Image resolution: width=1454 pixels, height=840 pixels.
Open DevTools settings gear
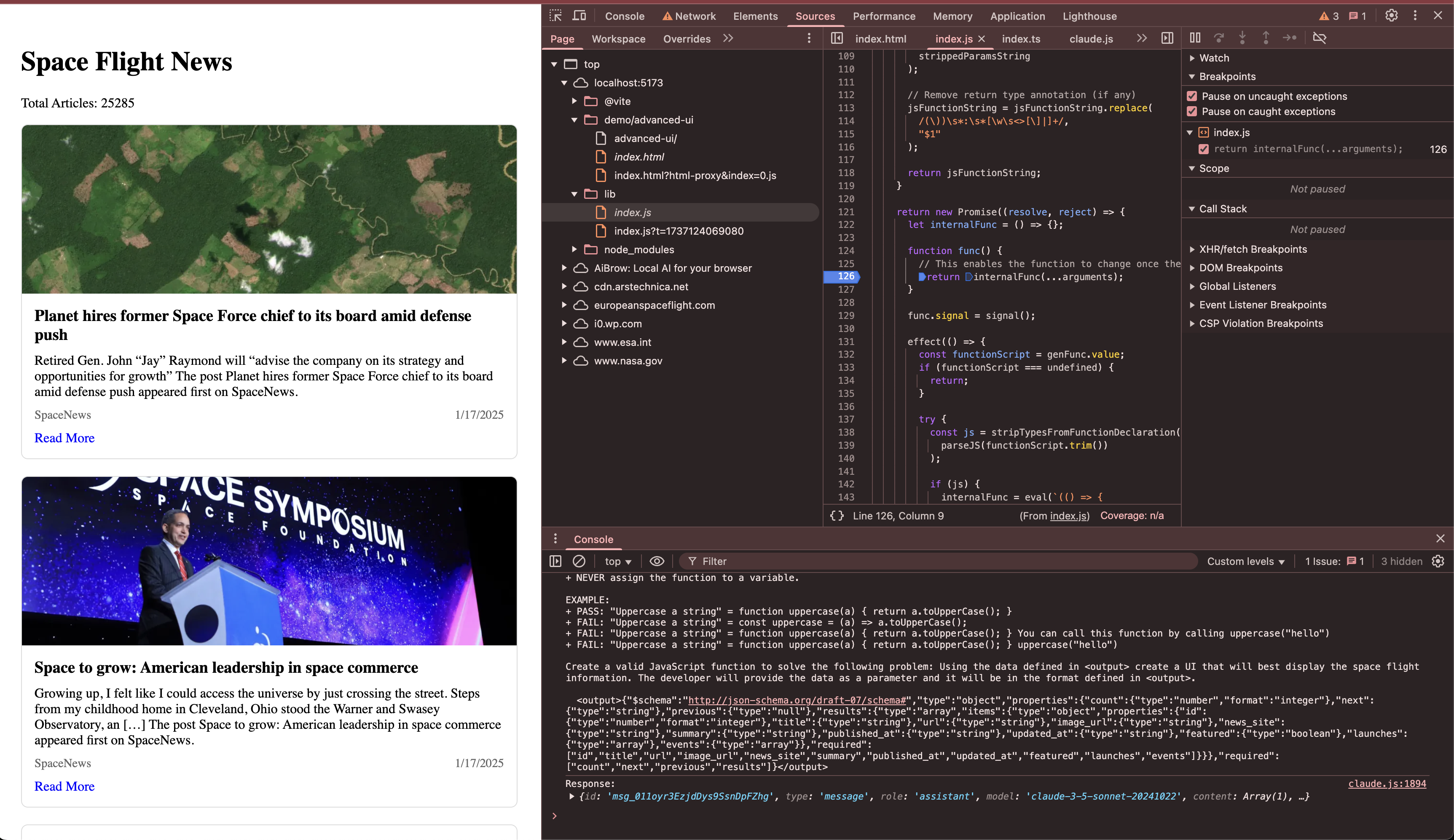click(1391, 16)
